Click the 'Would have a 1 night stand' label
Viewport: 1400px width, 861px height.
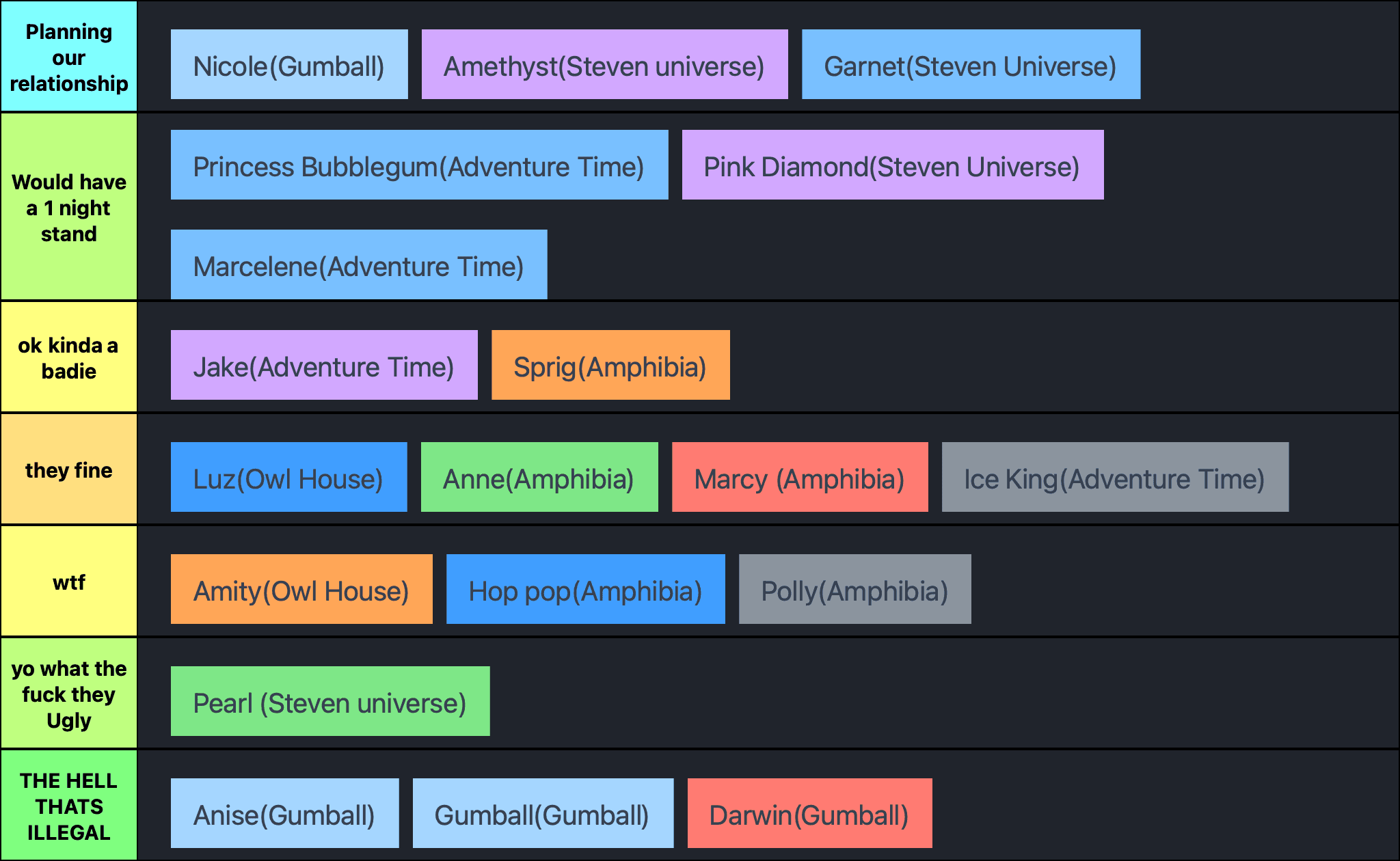(69, 207)
